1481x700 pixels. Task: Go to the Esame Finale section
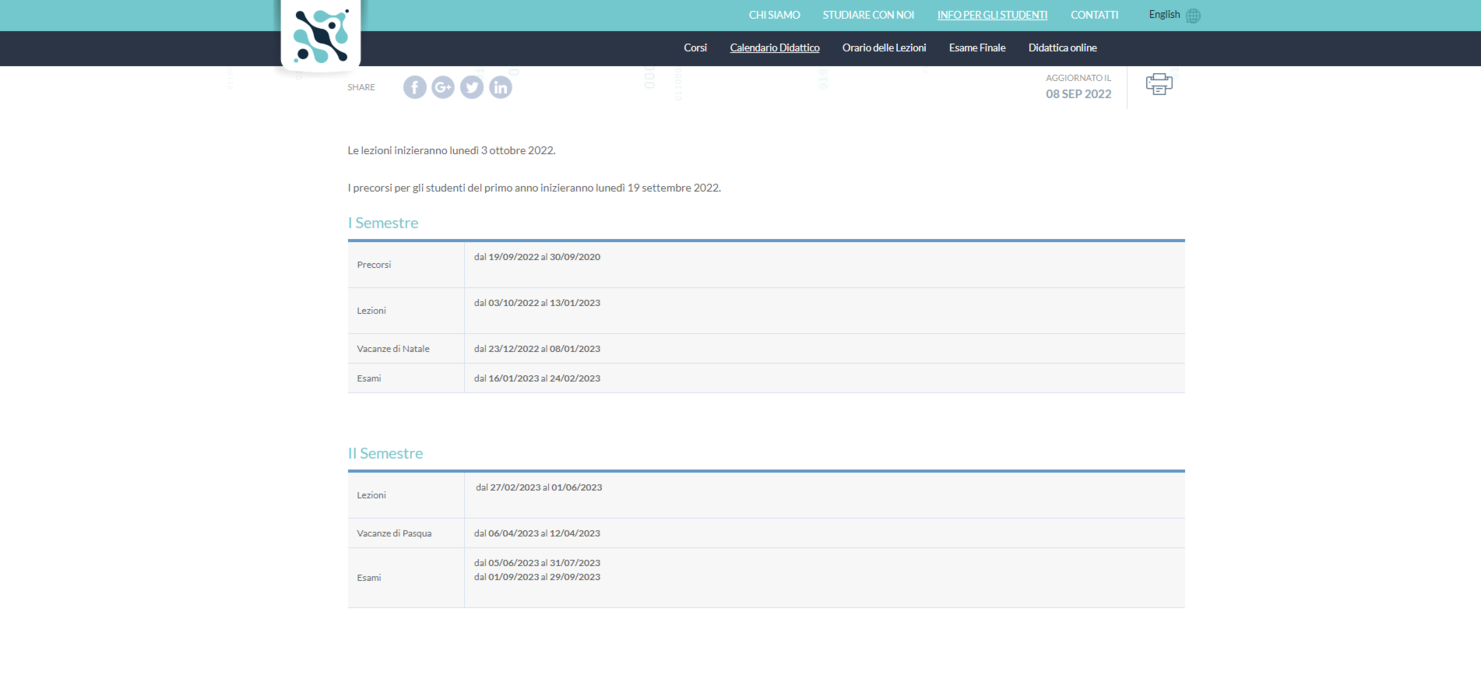[x=977, y=48]
